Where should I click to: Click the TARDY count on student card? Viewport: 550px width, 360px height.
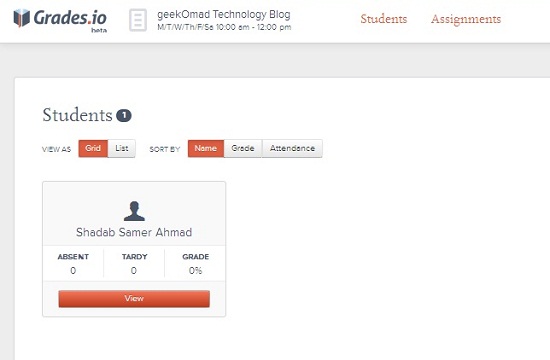coord(134,271)
